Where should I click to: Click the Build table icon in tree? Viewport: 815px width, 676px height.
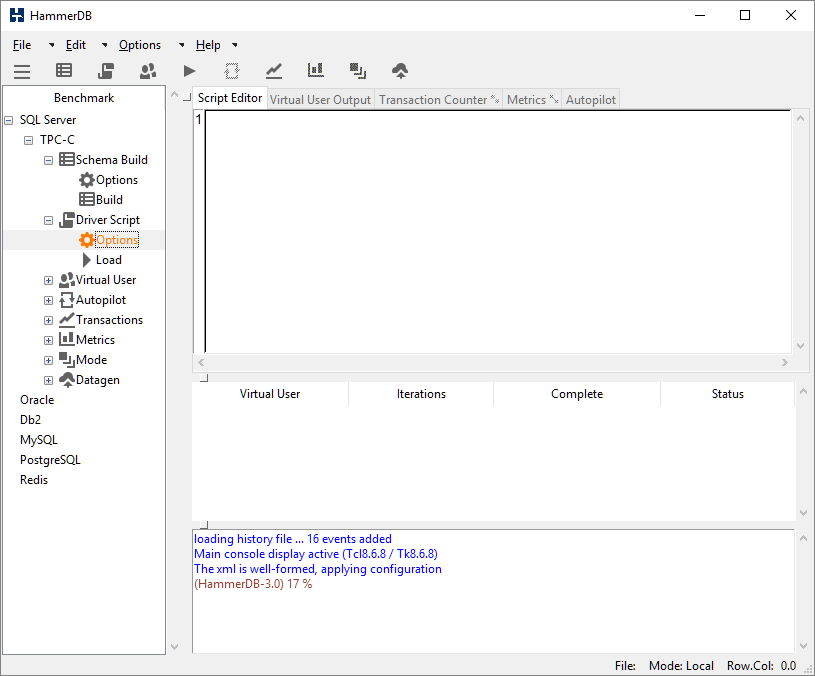click(87, 200)
